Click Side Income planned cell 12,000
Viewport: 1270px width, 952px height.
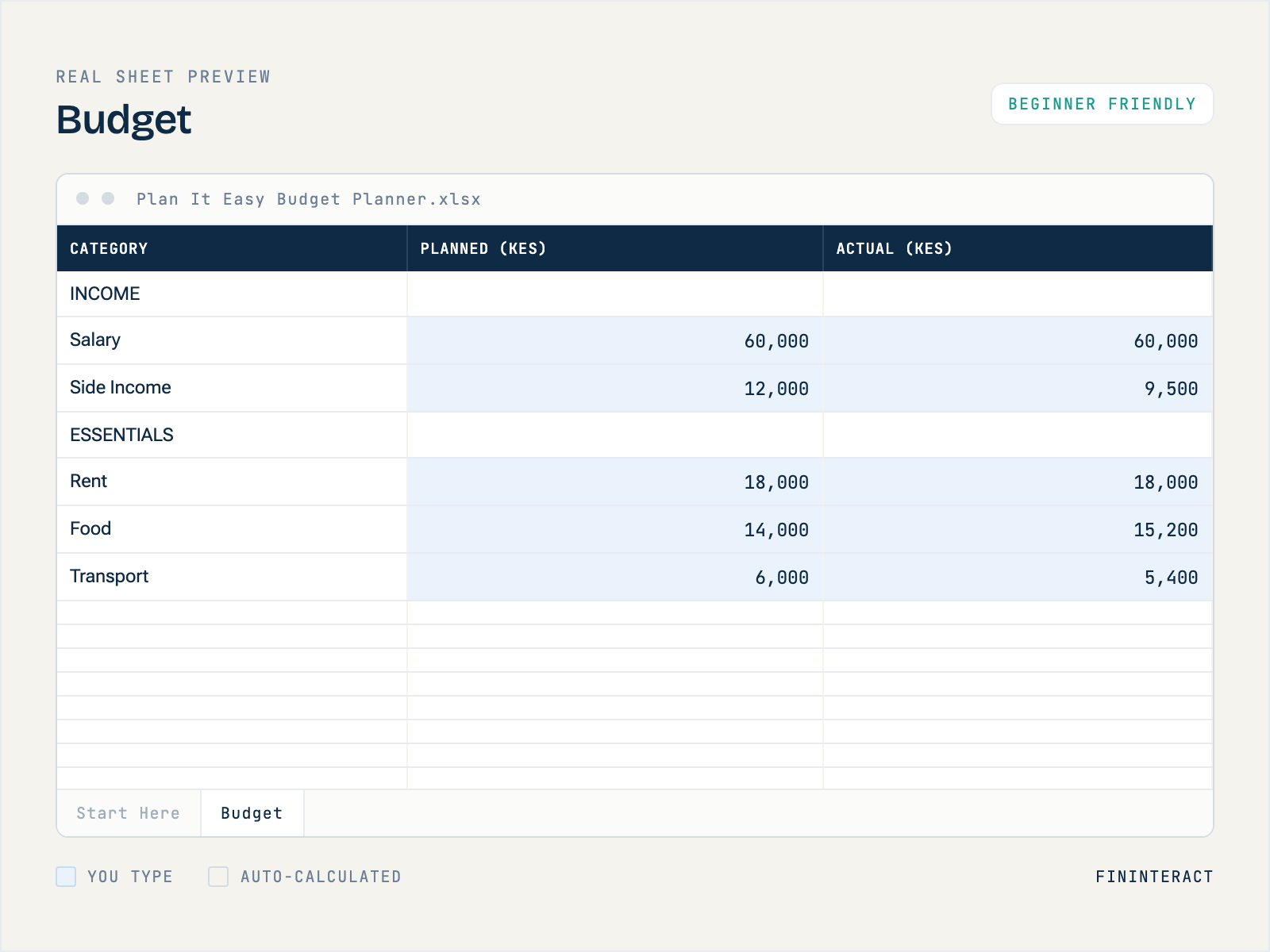(x=615, y=389)
